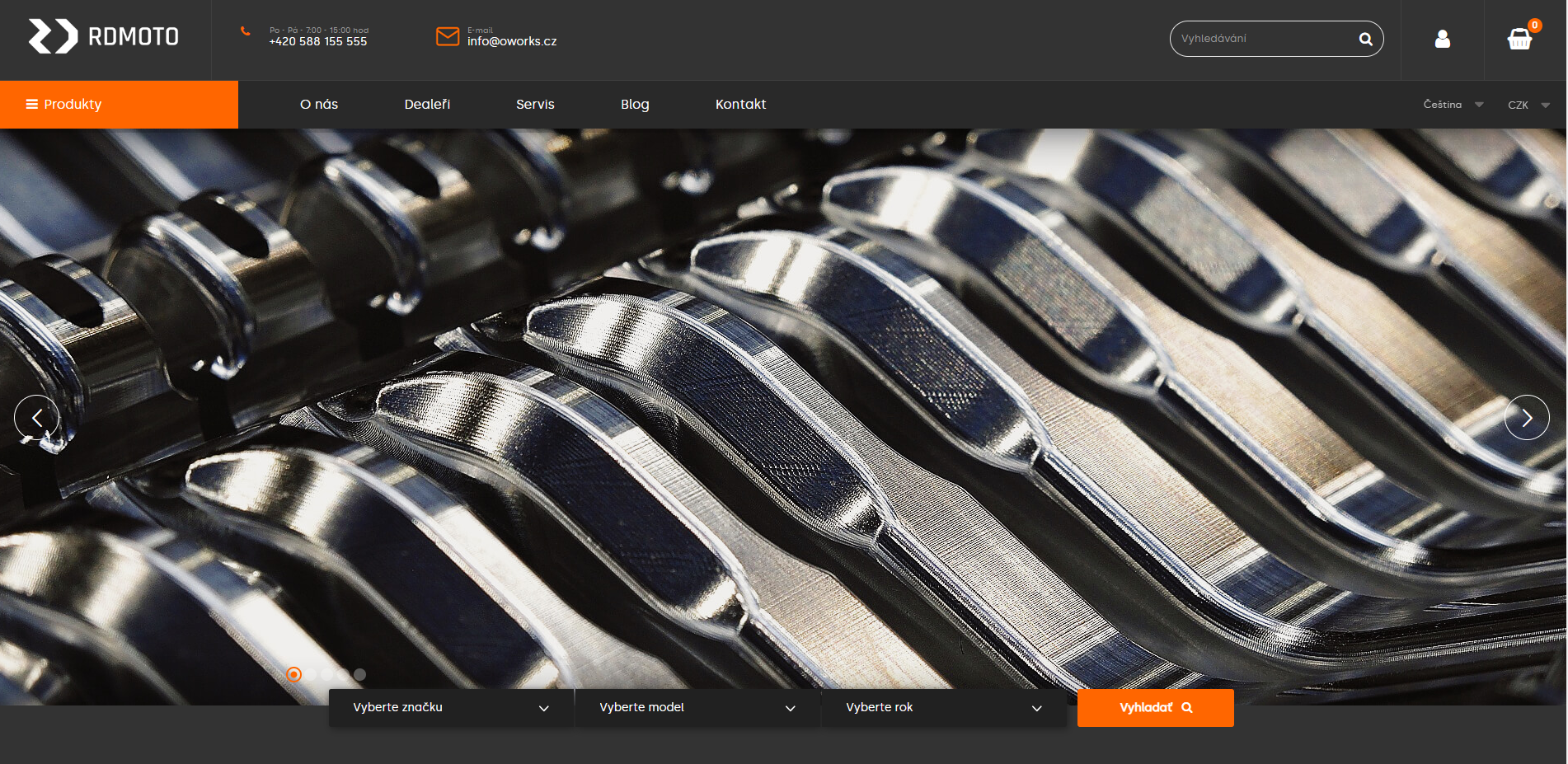Open the Produkty menu
1568x764 pixels.
click(x=119, y=105)
